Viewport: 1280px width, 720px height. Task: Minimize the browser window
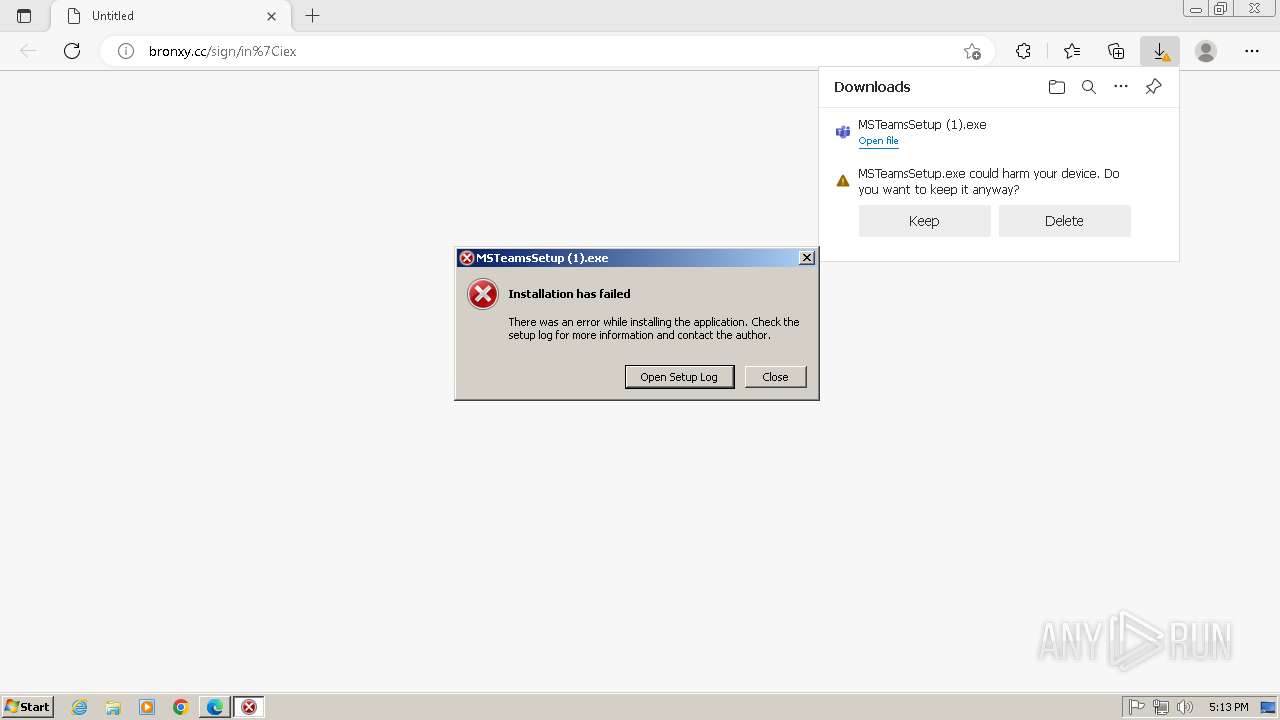tap(1196, 9)
